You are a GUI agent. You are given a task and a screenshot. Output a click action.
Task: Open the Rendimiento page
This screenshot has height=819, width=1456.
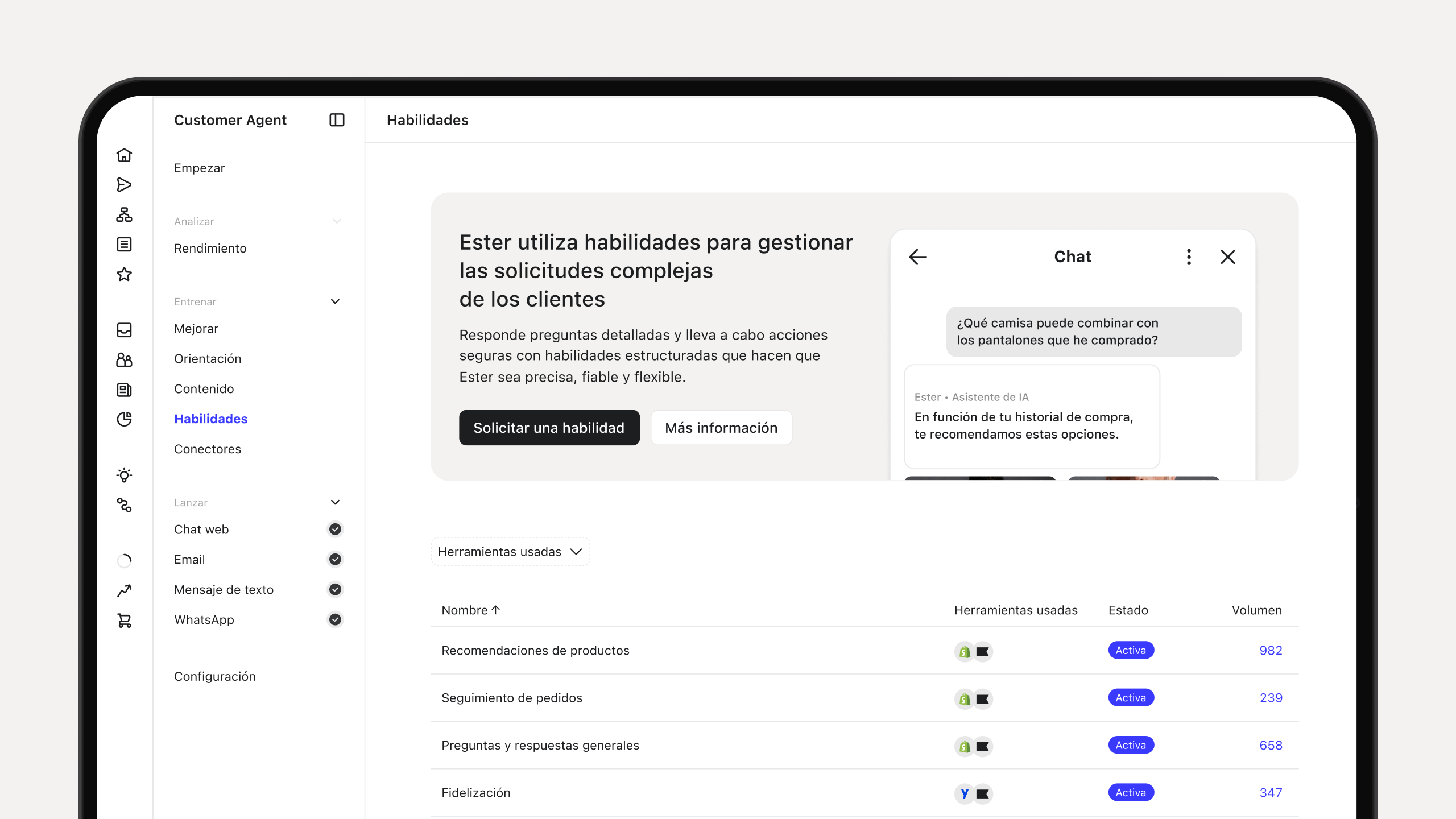click(210, 249)
